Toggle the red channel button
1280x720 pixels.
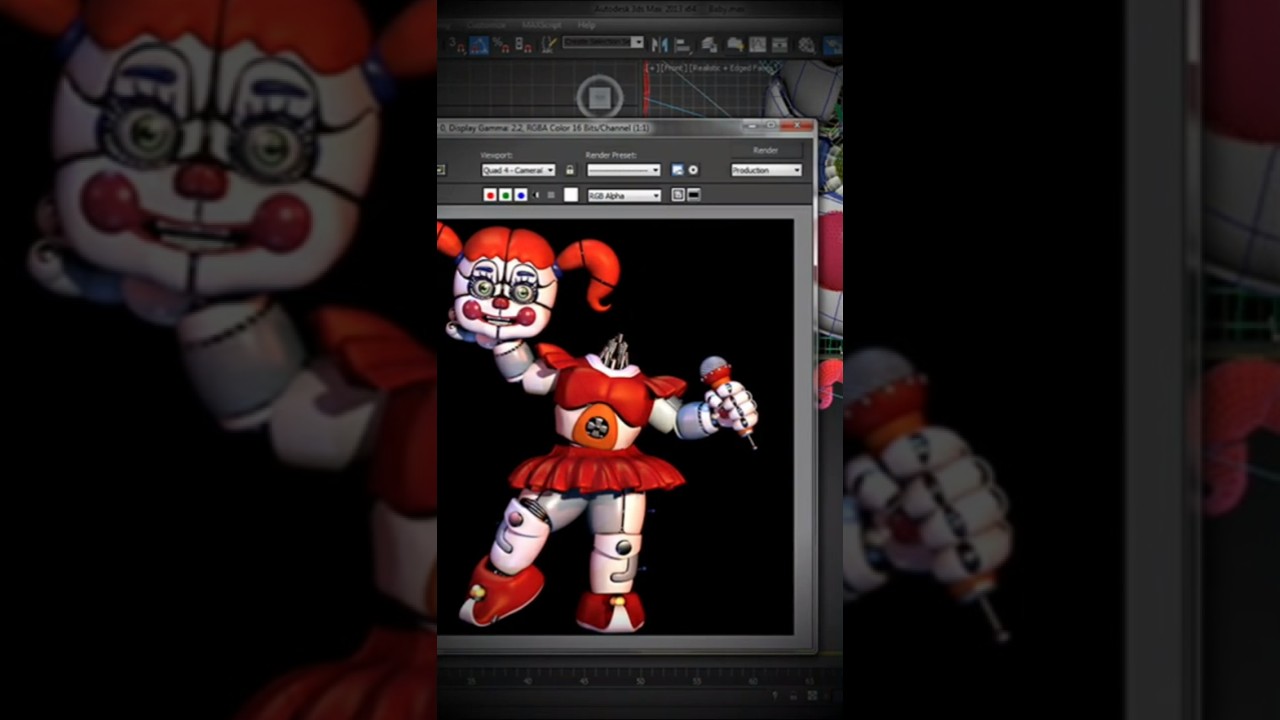point(490,196)
